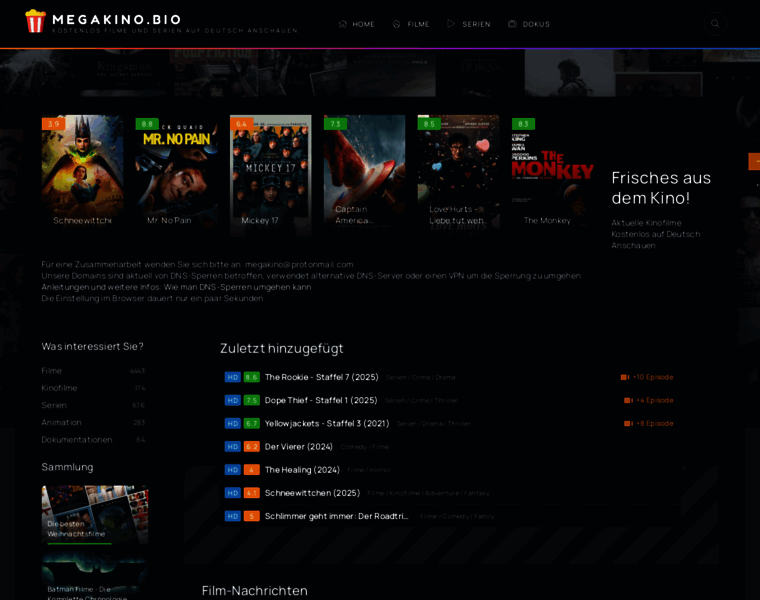The image size is (760, 600).
Task: Click the 7.3 badge on Captain America poster
Action: (335, 124)
